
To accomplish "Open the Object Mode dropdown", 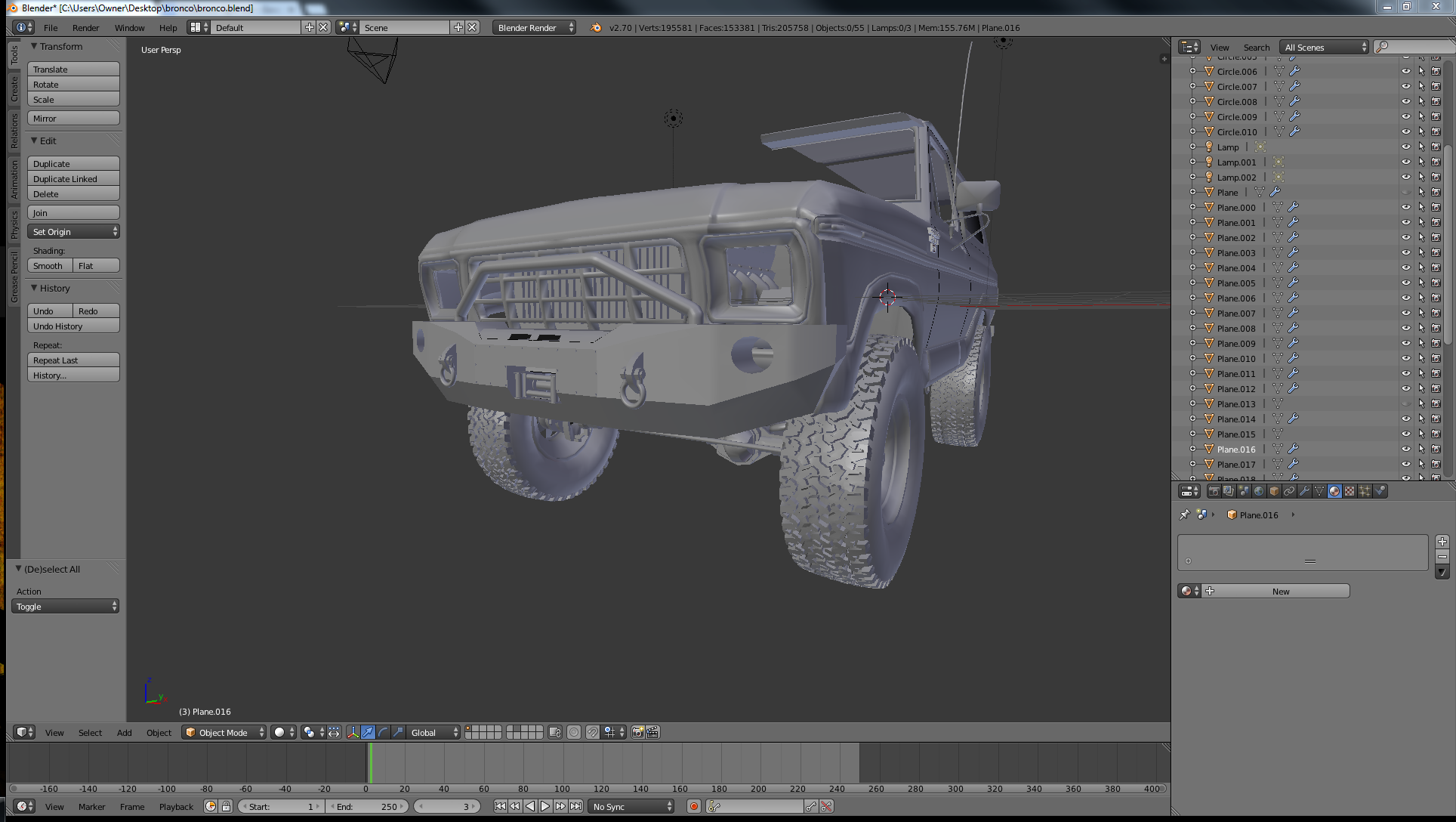I will [x=224, y=732].
